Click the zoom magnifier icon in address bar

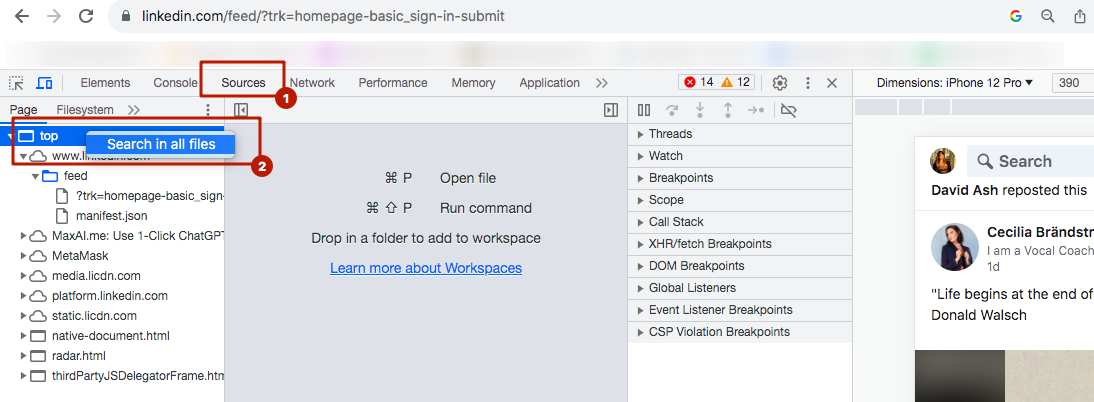tap(1047, 16)
